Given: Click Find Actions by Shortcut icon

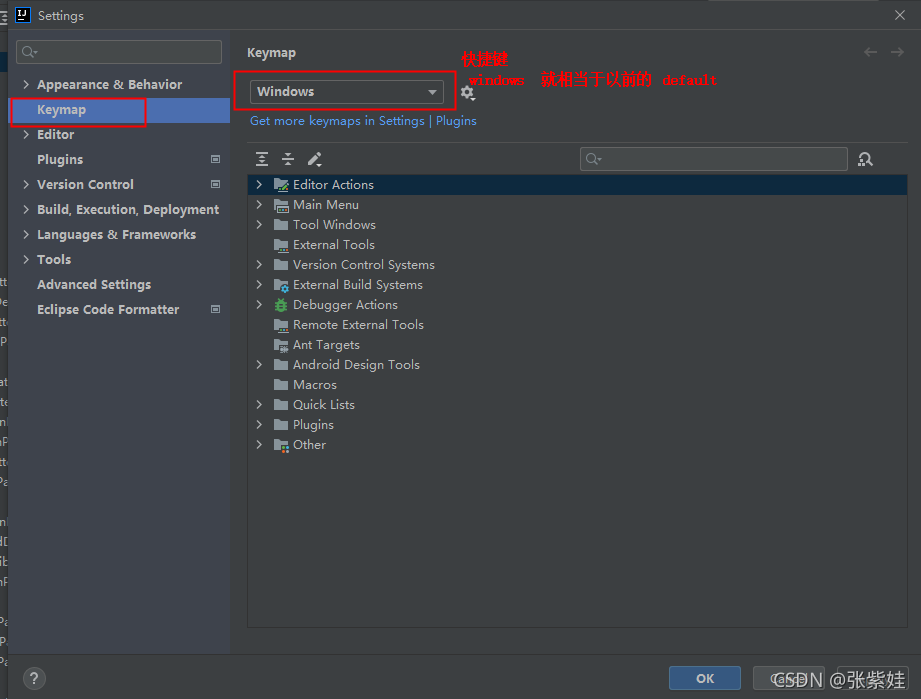Looking at the screenshot, I should 865,159.
